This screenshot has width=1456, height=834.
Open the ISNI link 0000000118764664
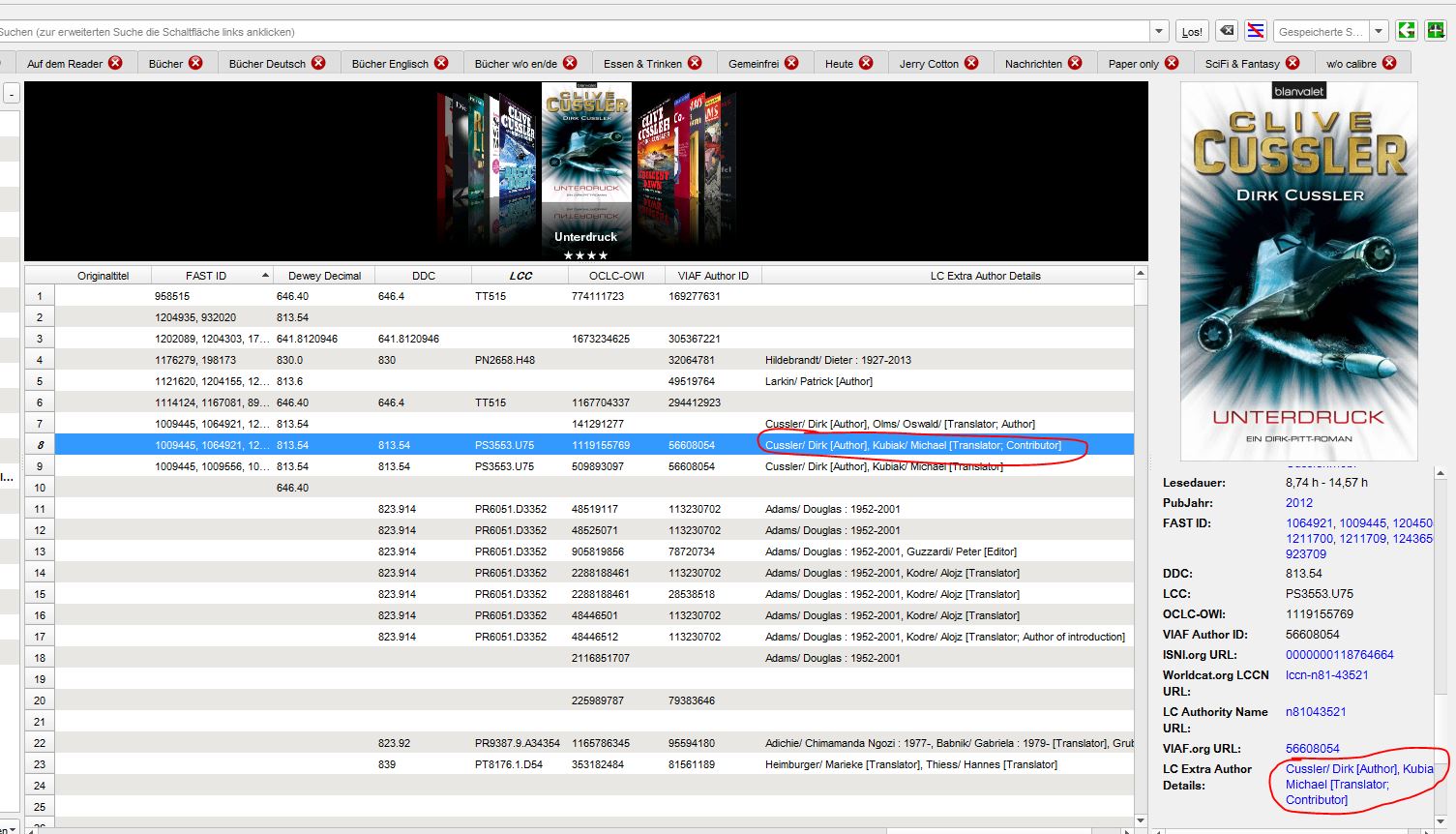[x=1340, y=655]
